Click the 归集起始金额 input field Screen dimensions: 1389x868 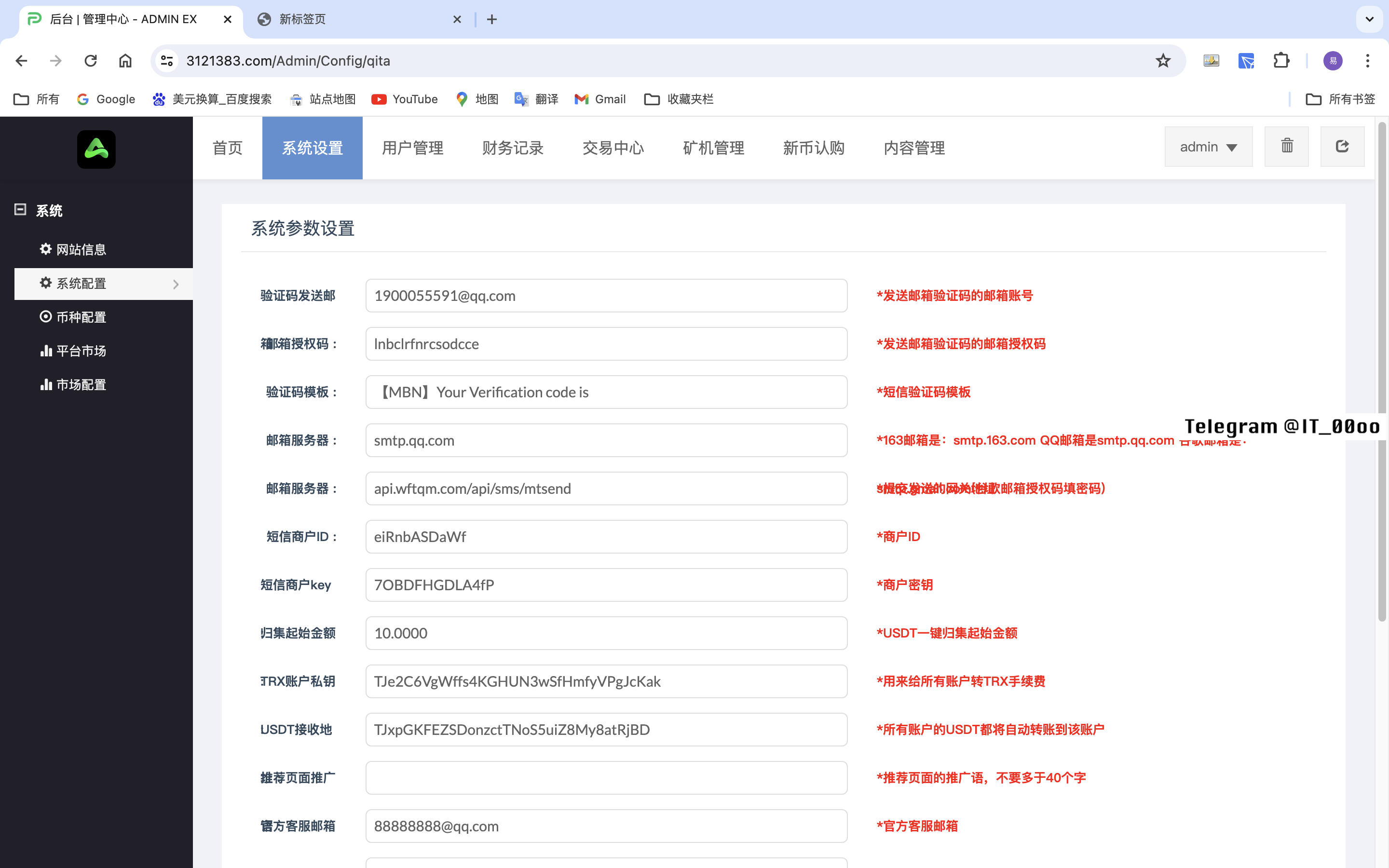[606, 633]
